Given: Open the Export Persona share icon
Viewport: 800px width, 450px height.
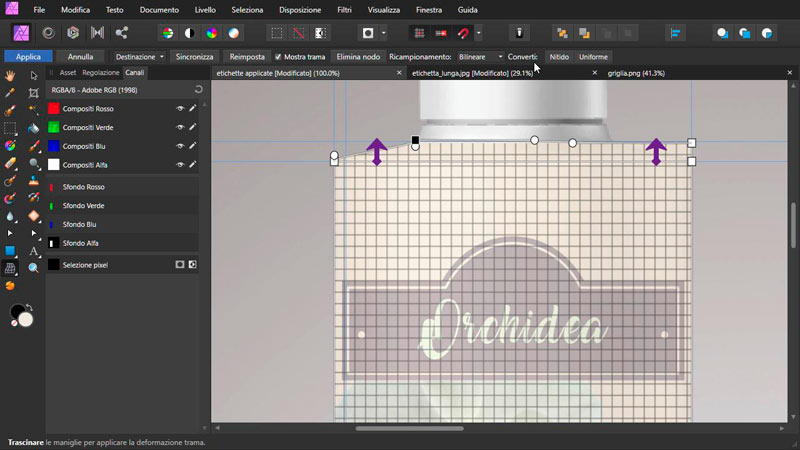Looking at the screenshot, I should (121, 33).
